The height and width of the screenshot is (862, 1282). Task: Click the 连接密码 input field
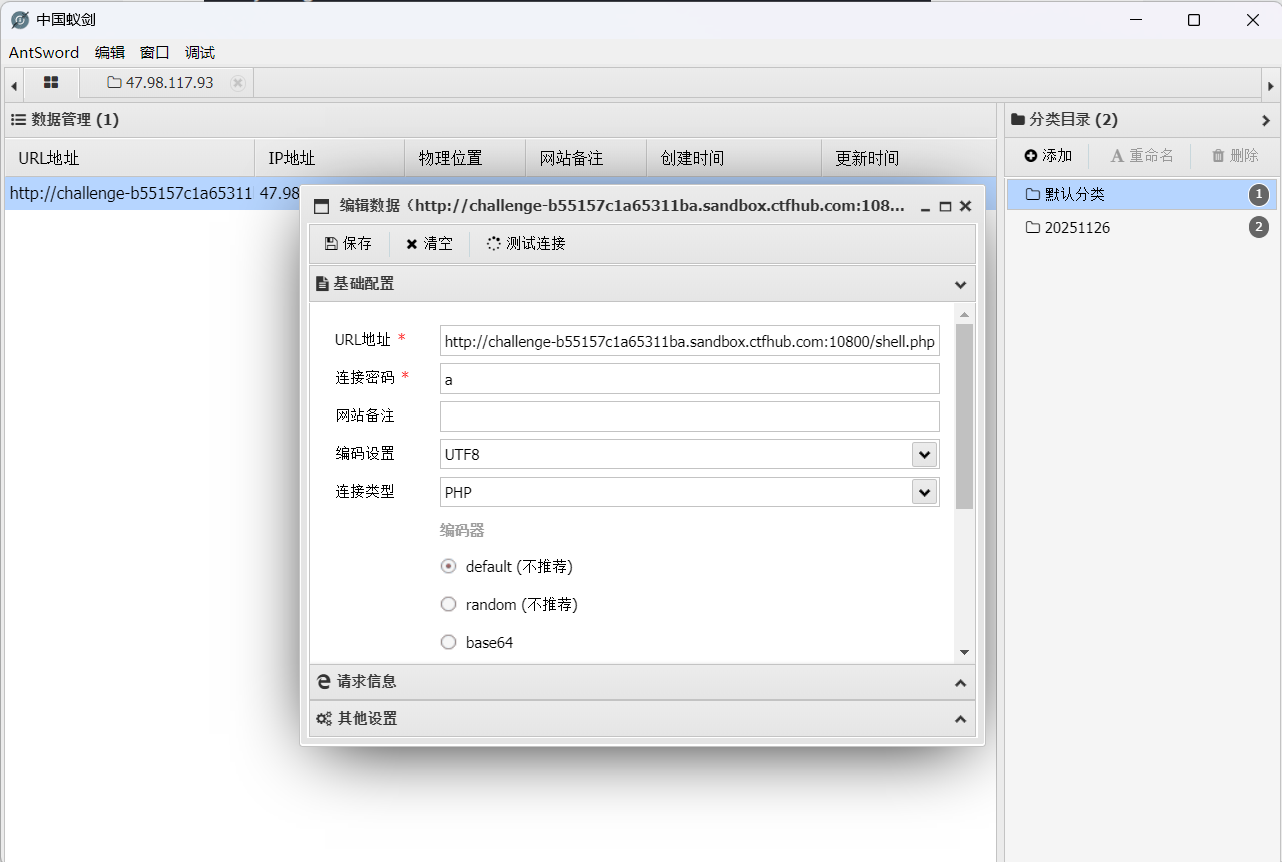point(690,379)
